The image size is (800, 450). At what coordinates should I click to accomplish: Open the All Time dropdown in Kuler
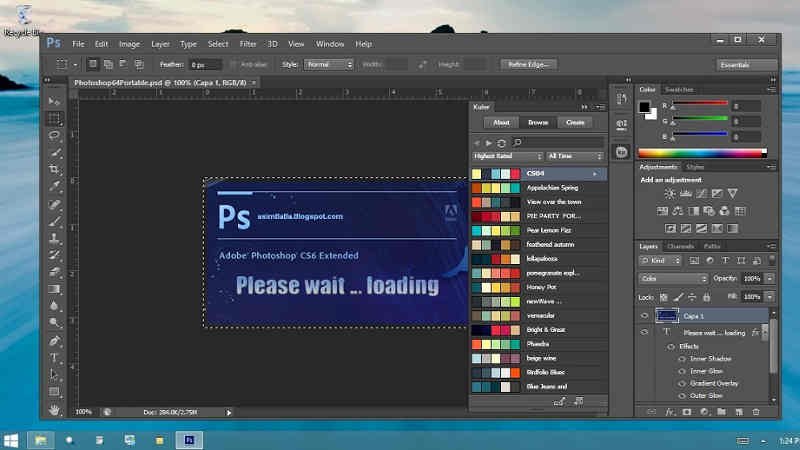[x=575, y=156]
